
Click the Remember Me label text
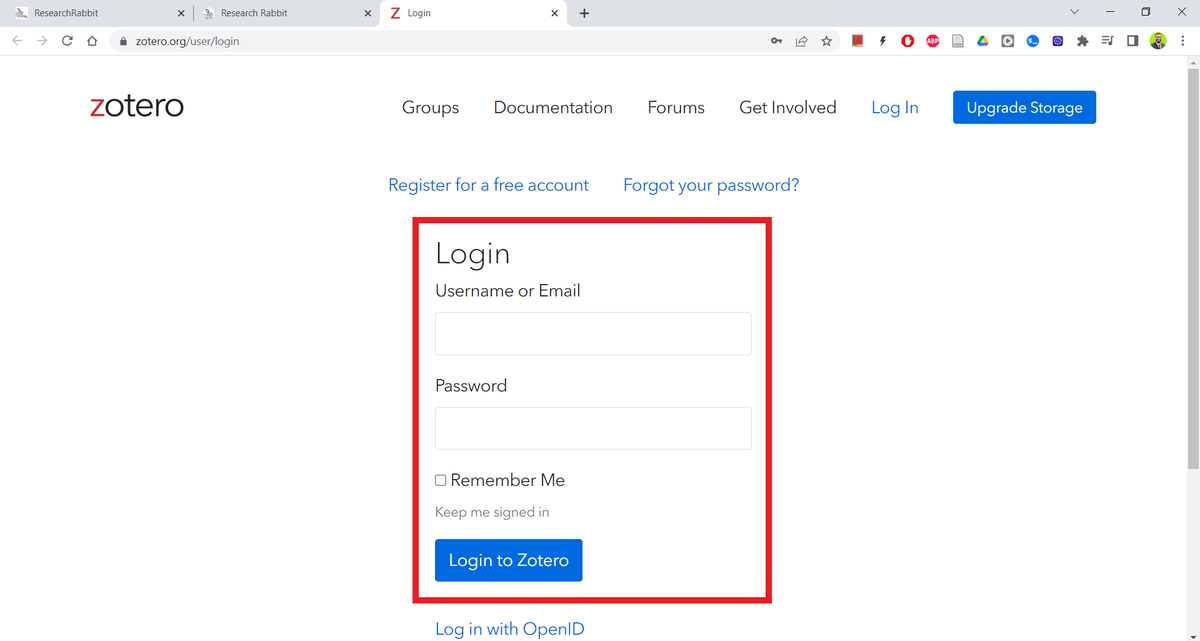click(x=508, y=480)
